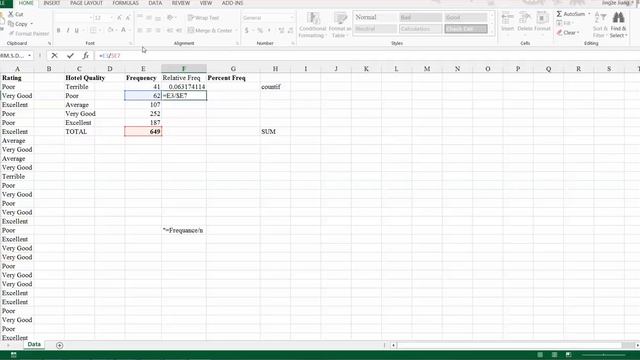Increase font size with the large A icon
This screenshot has height=360, width=640.
coord(119,18)
